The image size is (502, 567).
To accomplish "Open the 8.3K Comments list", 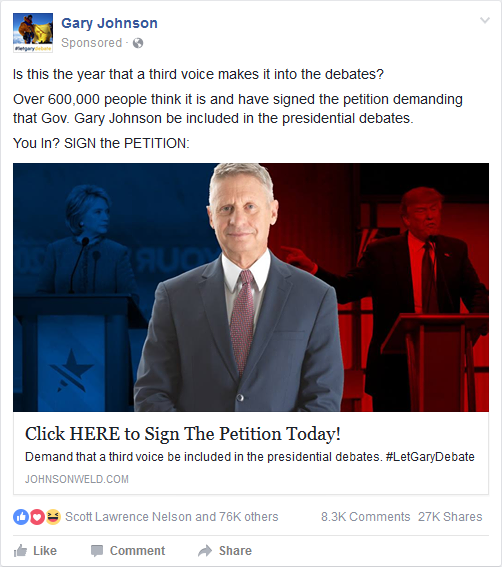I will click(366, 517).
